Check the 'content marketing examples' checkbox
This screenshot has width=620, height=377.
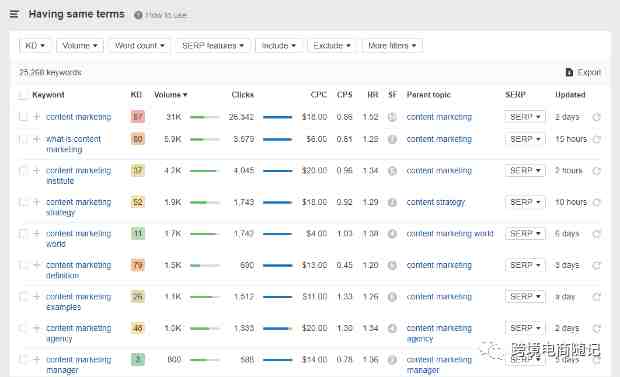point(23,296)
